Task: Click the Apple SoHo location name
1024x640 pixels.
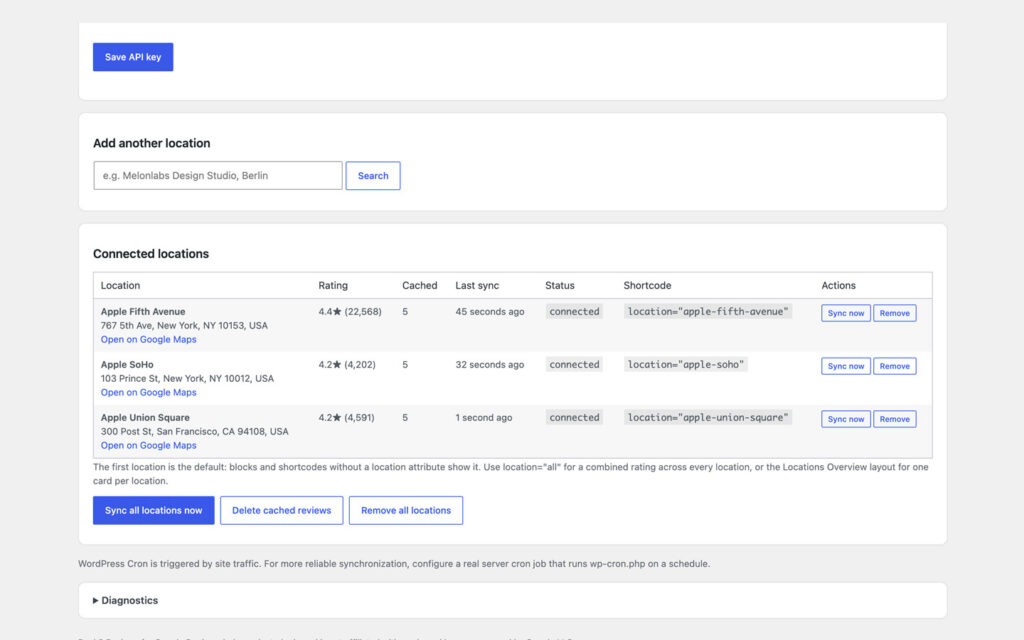Action: (x=127, y=364)
